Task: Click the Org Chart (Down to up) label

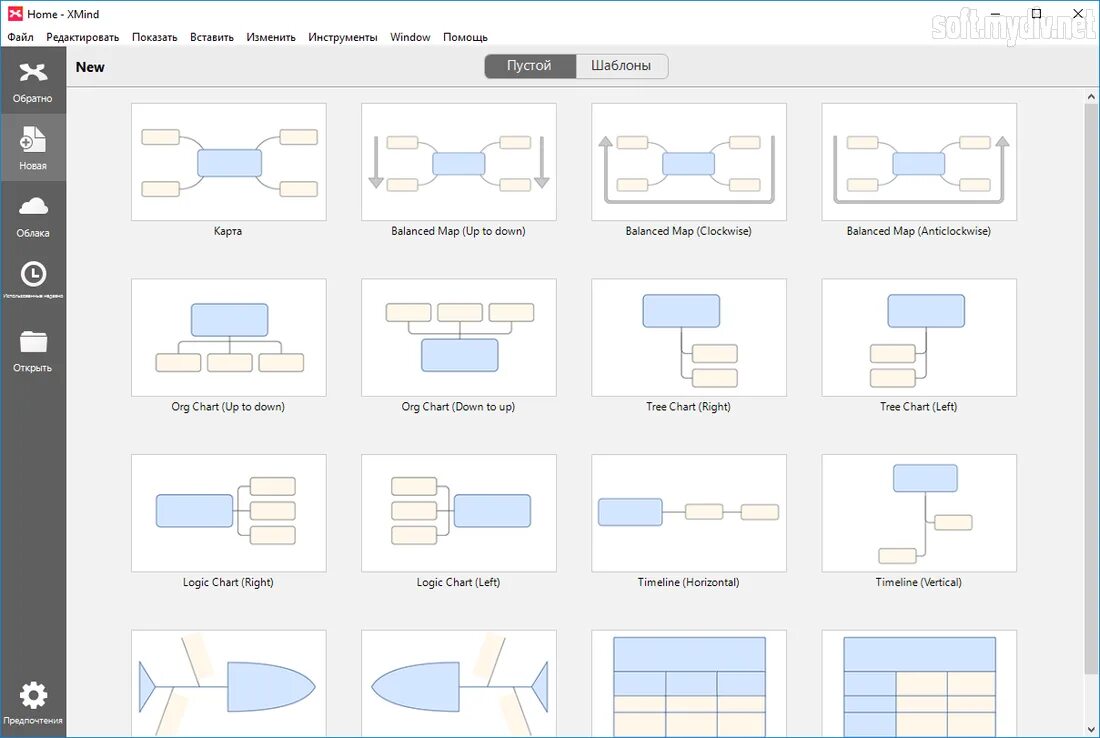Action: tap(458, 406)
